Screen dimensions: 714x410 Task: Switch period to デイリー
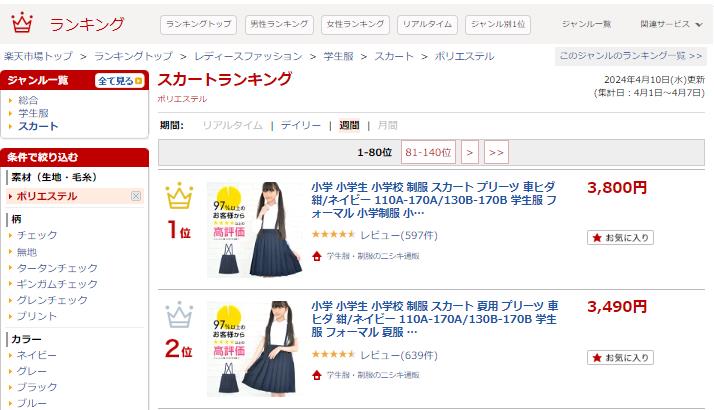301,125
